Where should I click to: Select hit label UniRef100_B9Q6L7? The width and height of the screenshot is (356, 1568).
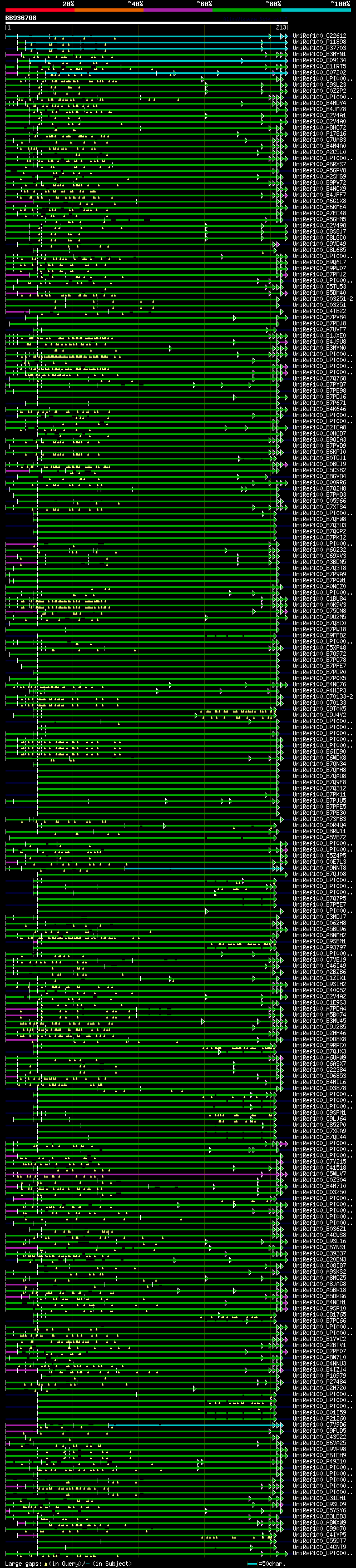tap(319, 263)
